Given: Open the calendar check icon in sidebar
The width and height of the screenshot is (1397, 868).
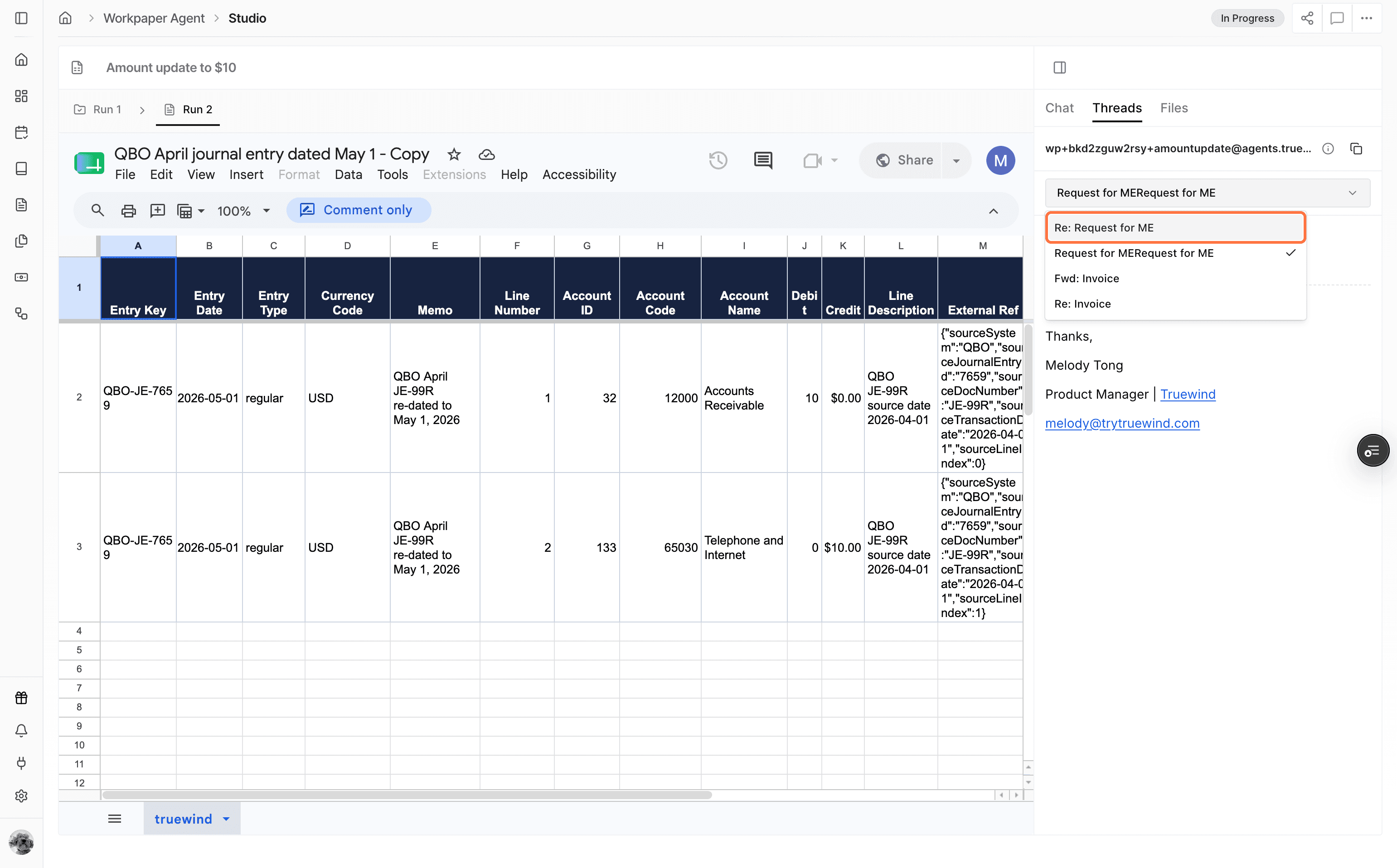Looking at the screenshot, I should tap(21, 132).
